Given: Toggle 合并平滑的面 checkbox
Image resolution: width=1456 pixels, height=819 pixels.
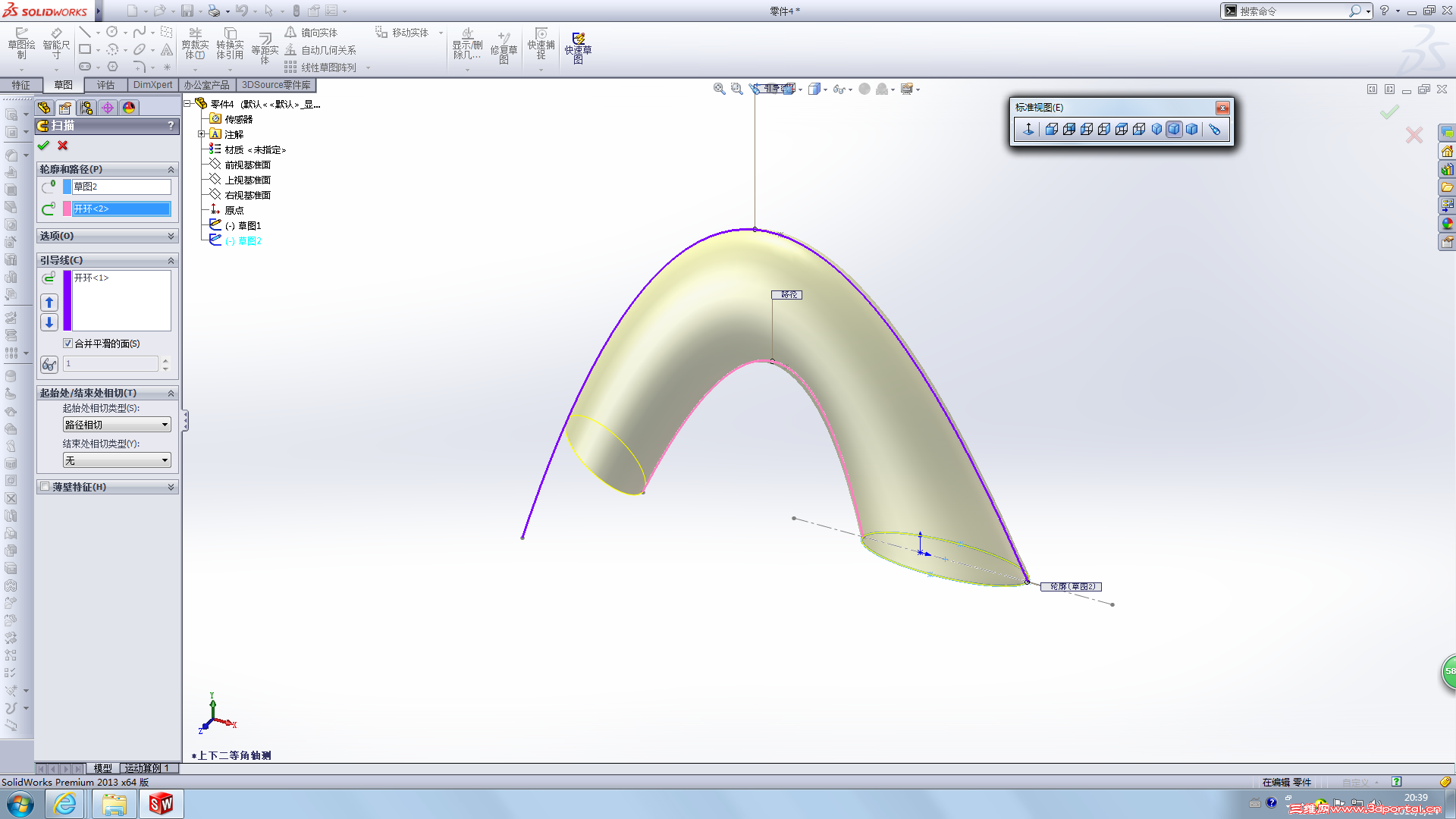Looking at the screenshot, I should coord(68,344).
